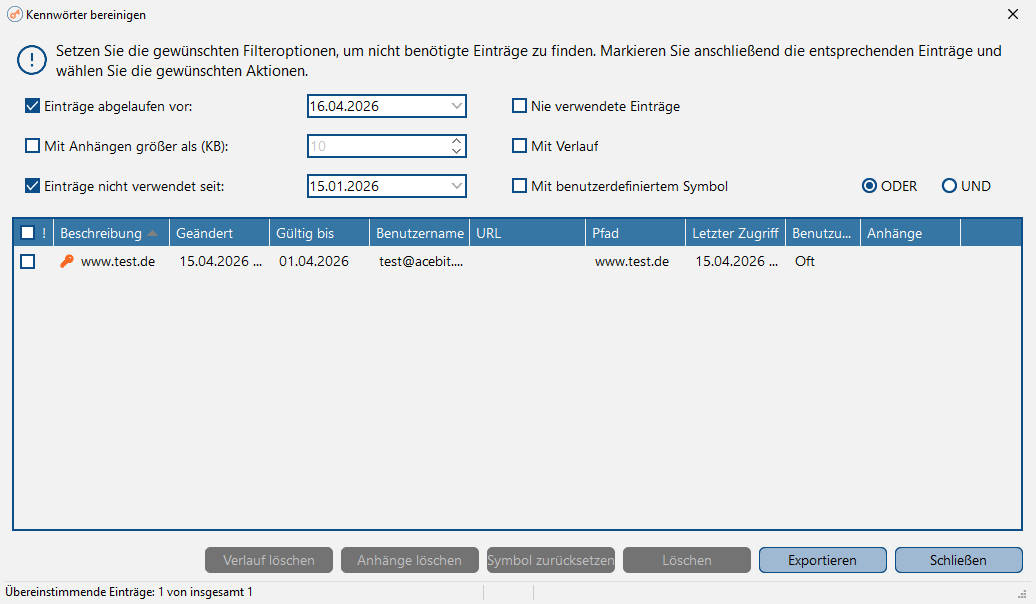
Task: Check 'Mit benutzerdefiniertem Symbol' option
Action: click(519, 186)
